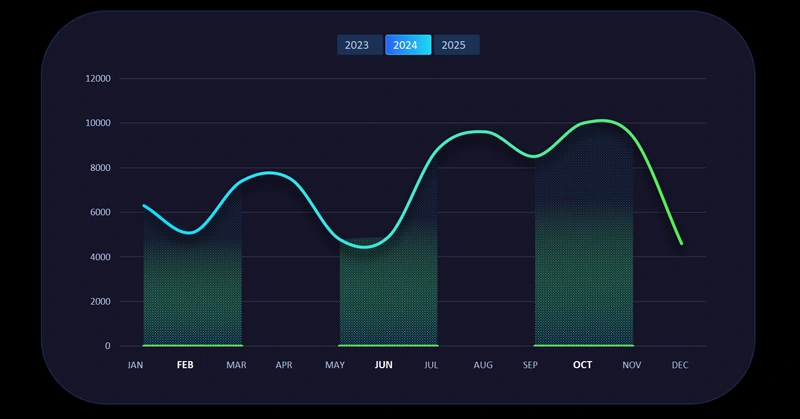Image resolution: width=800 pixels, height=419 pixels.
Task: Select the DEC month label
Action: click(x=680, y=365)
